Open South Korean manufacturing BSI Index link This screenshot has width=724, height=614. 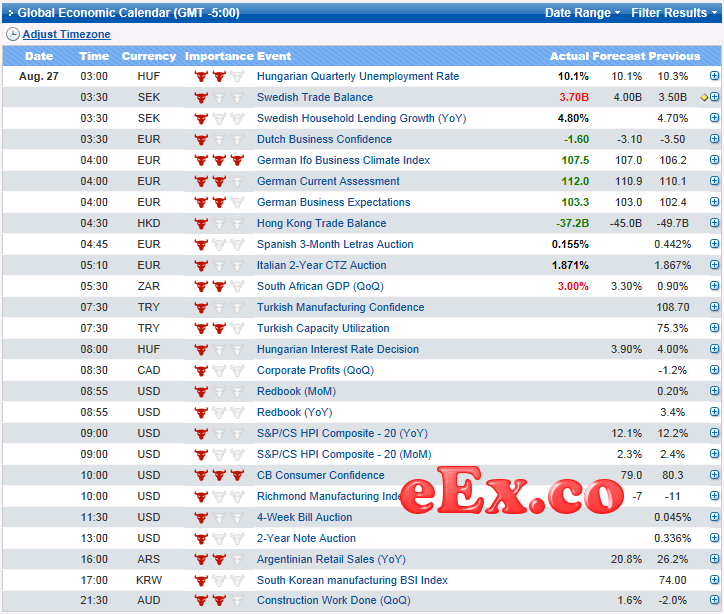tap(352, 580)
